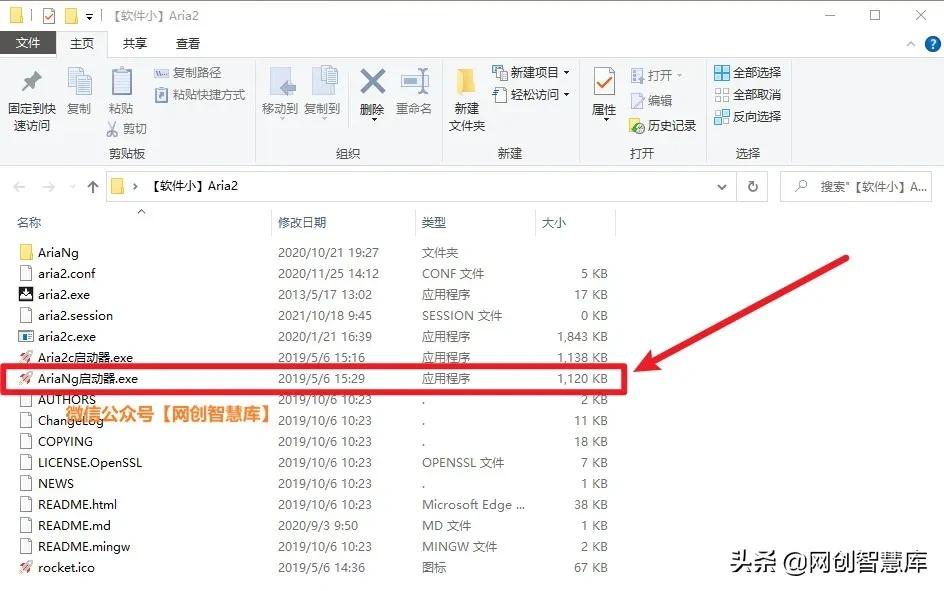The image size is (944, 591).
Task: Open the address bar dropdown chevron
Action: click(x=722, y=186)
